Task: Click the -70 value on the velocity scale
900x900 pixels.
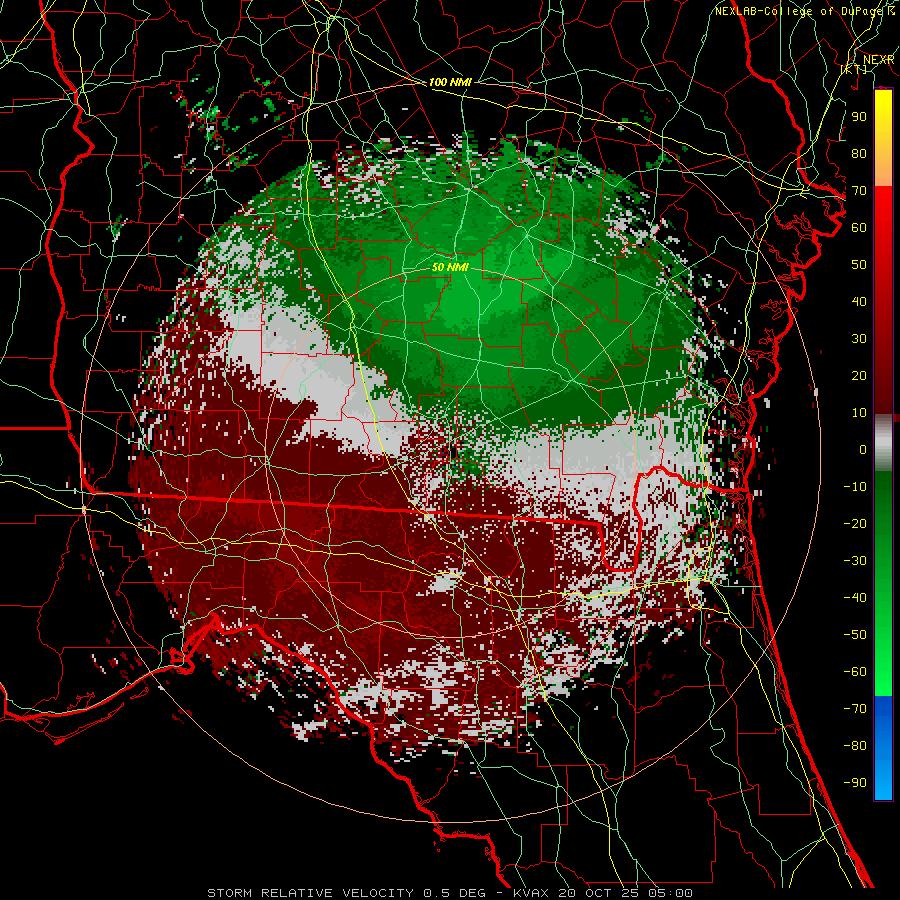Action: 855,708
